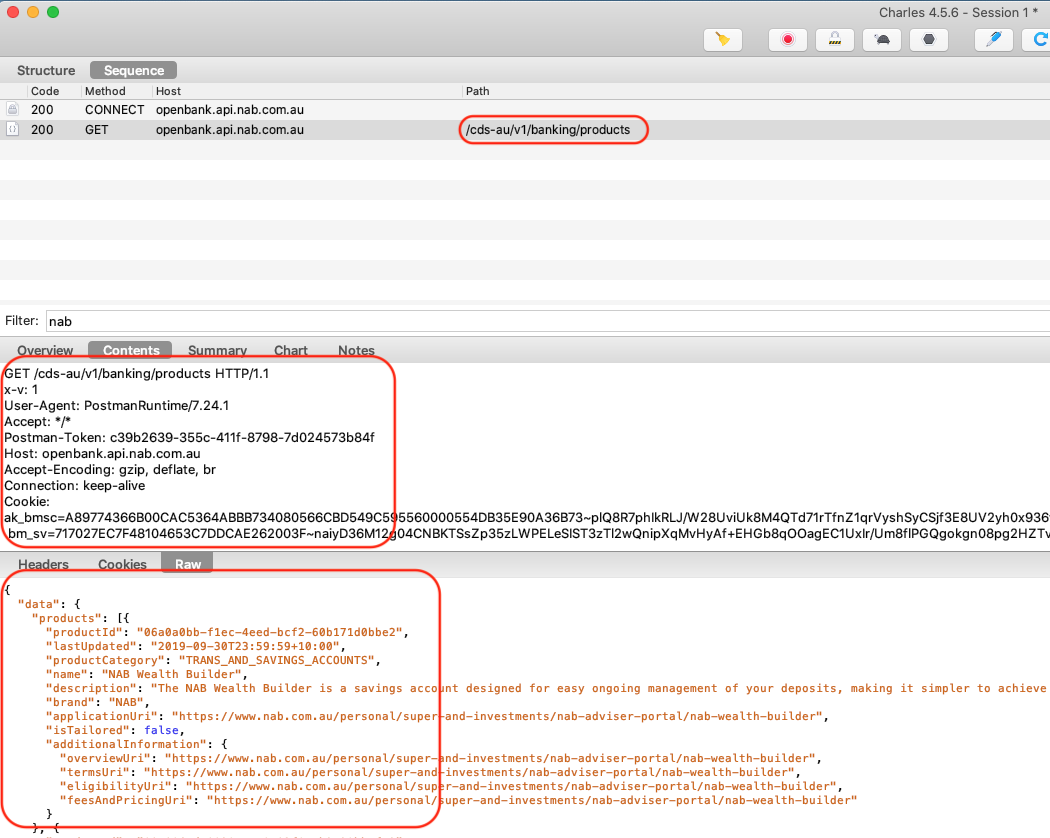Toggle the red Record button
1050x838 pixels.
click(787, 39)
